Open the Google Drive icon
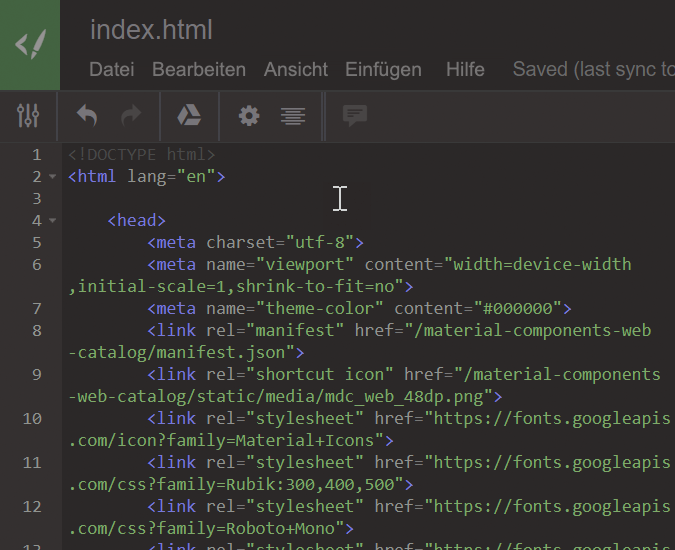 (x=189, y=115)
